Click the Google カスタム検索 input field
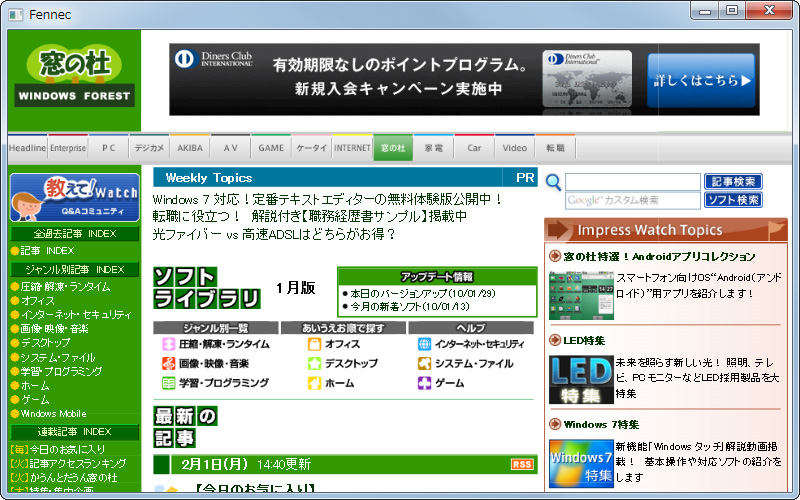This screenshot has height=500, width=800. (x=633, y=201)
